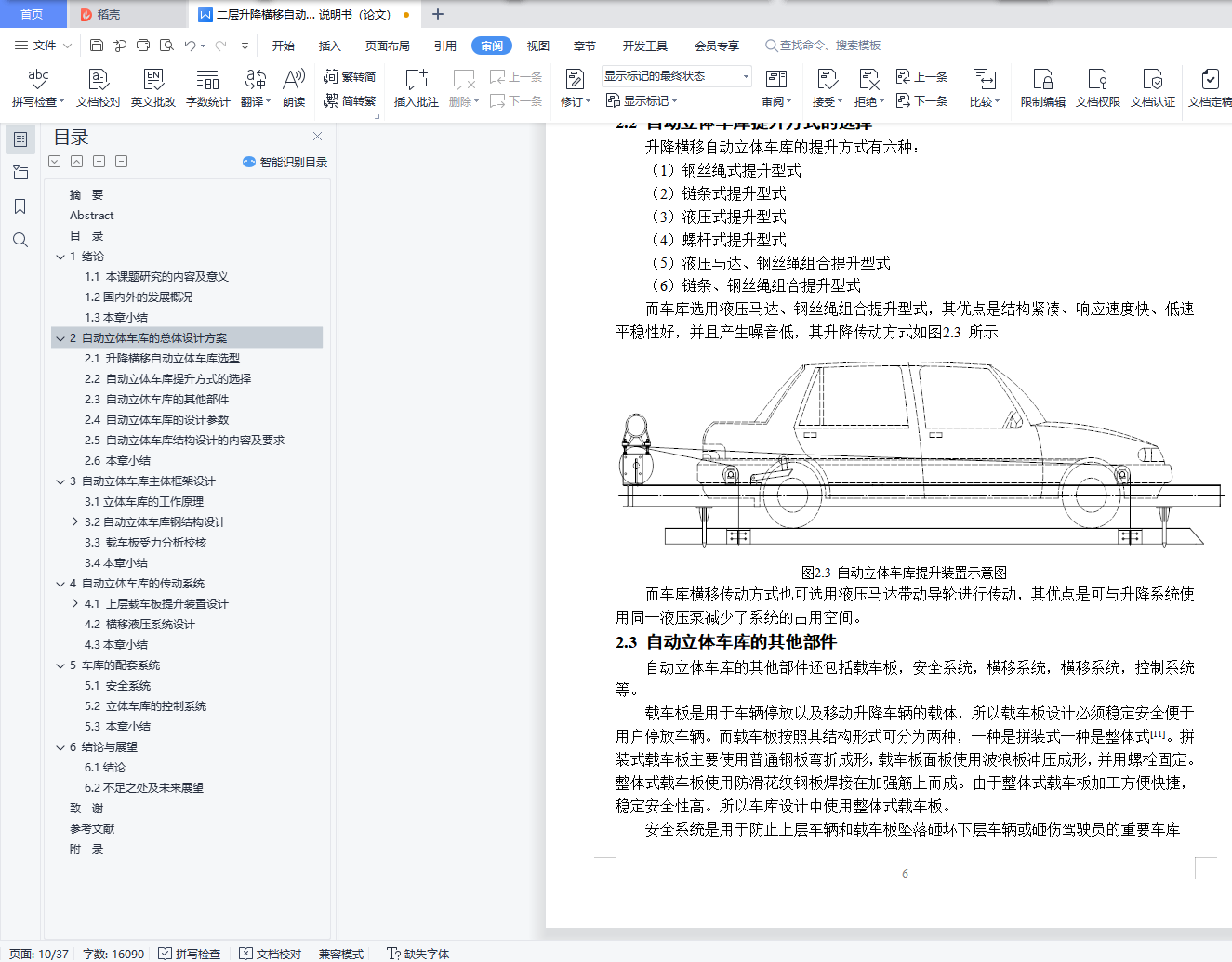Collapse the '3 自动立体车库主体框架设计' node

pyautogui.click(x=60, y=481)
